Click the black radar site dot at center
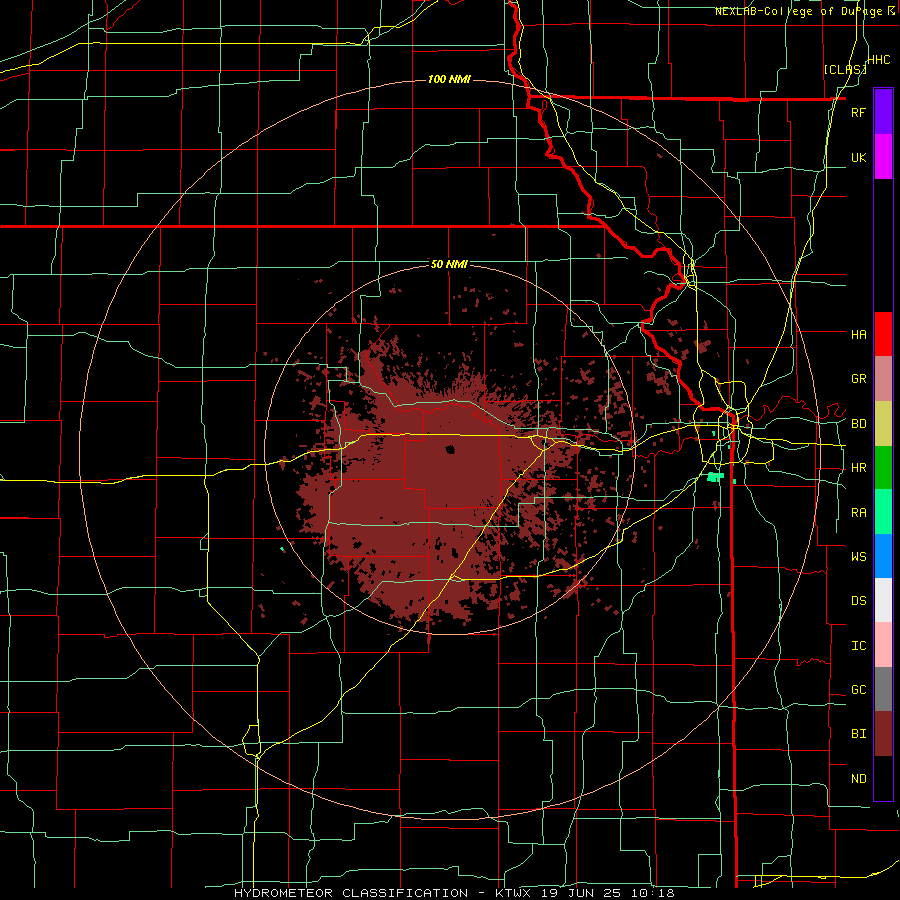The width and height of the screenshot is (900, 900). click(450, 449)
